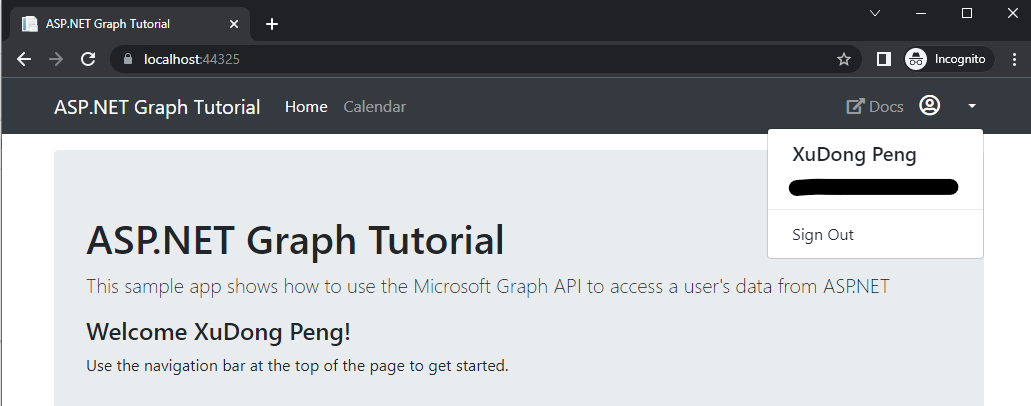Open the side panel icon
Screen dimensions: 1031x406
tap(884, 59)
